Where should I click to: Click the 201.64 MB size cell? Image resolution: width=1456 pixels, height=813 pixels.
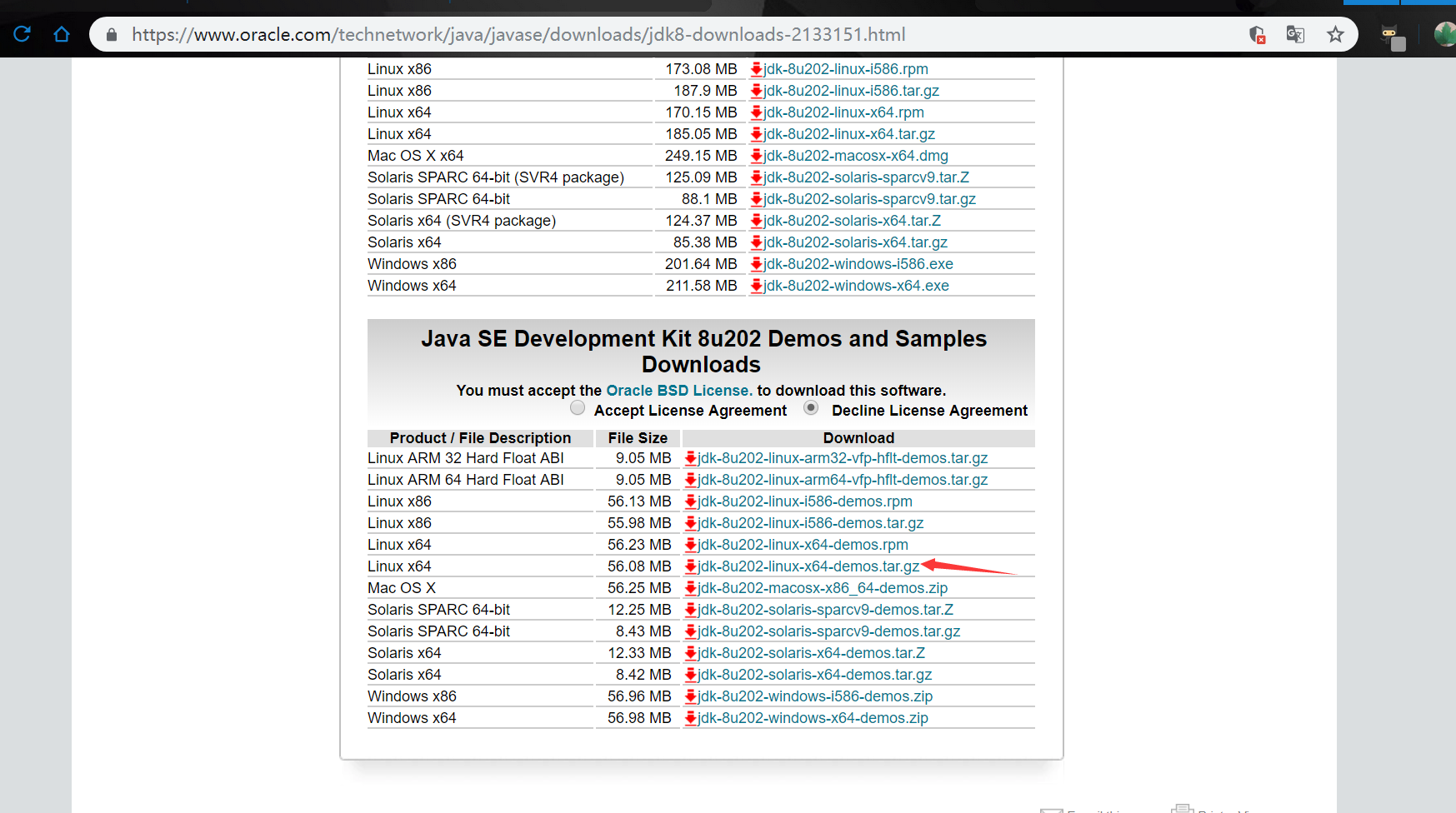pyautogui.click(x=701, y=264)
